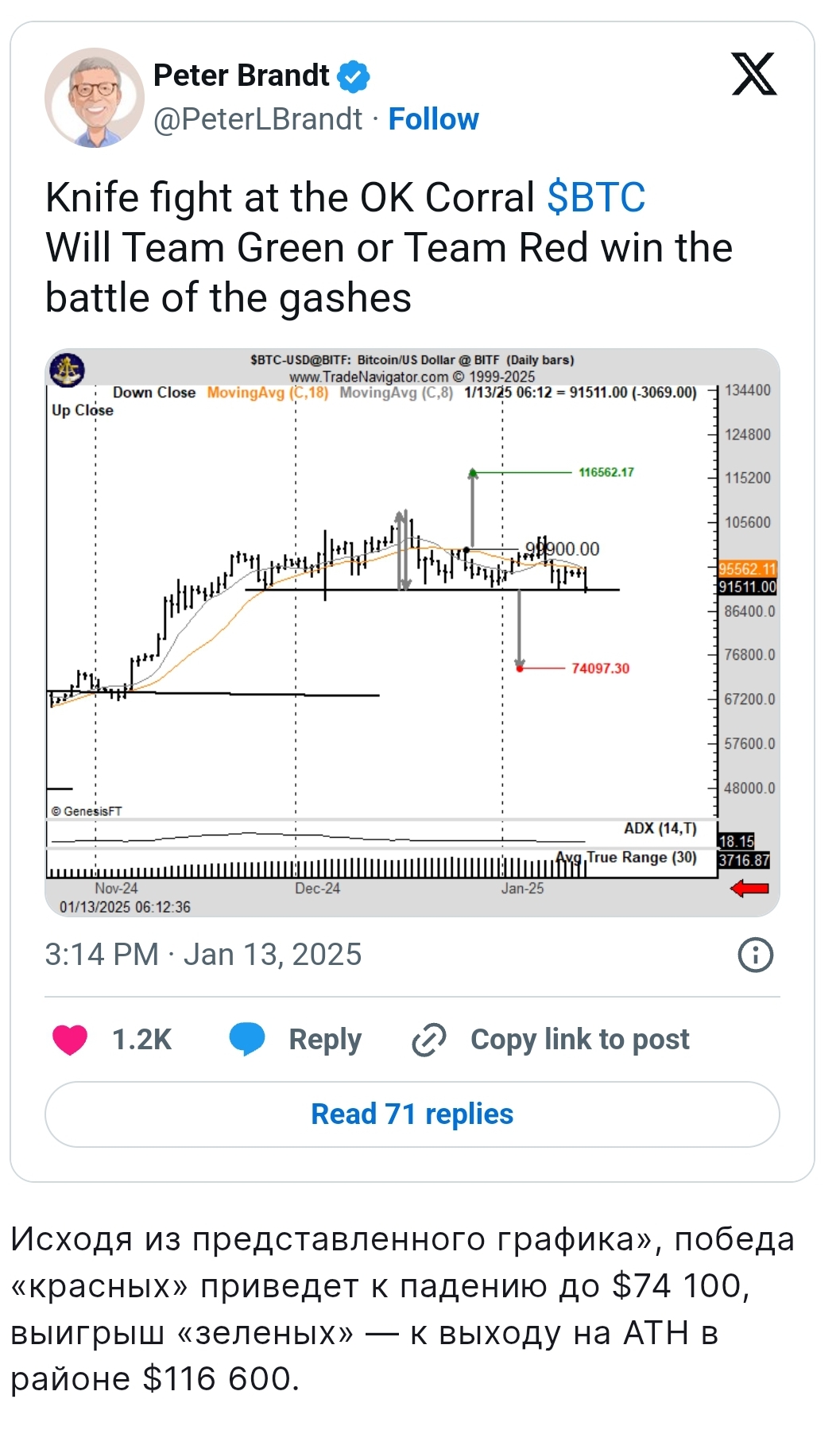Click the 116562.17 green target label
The width and height of the screenshot is (840, 1430).
(x=606, y=472)
